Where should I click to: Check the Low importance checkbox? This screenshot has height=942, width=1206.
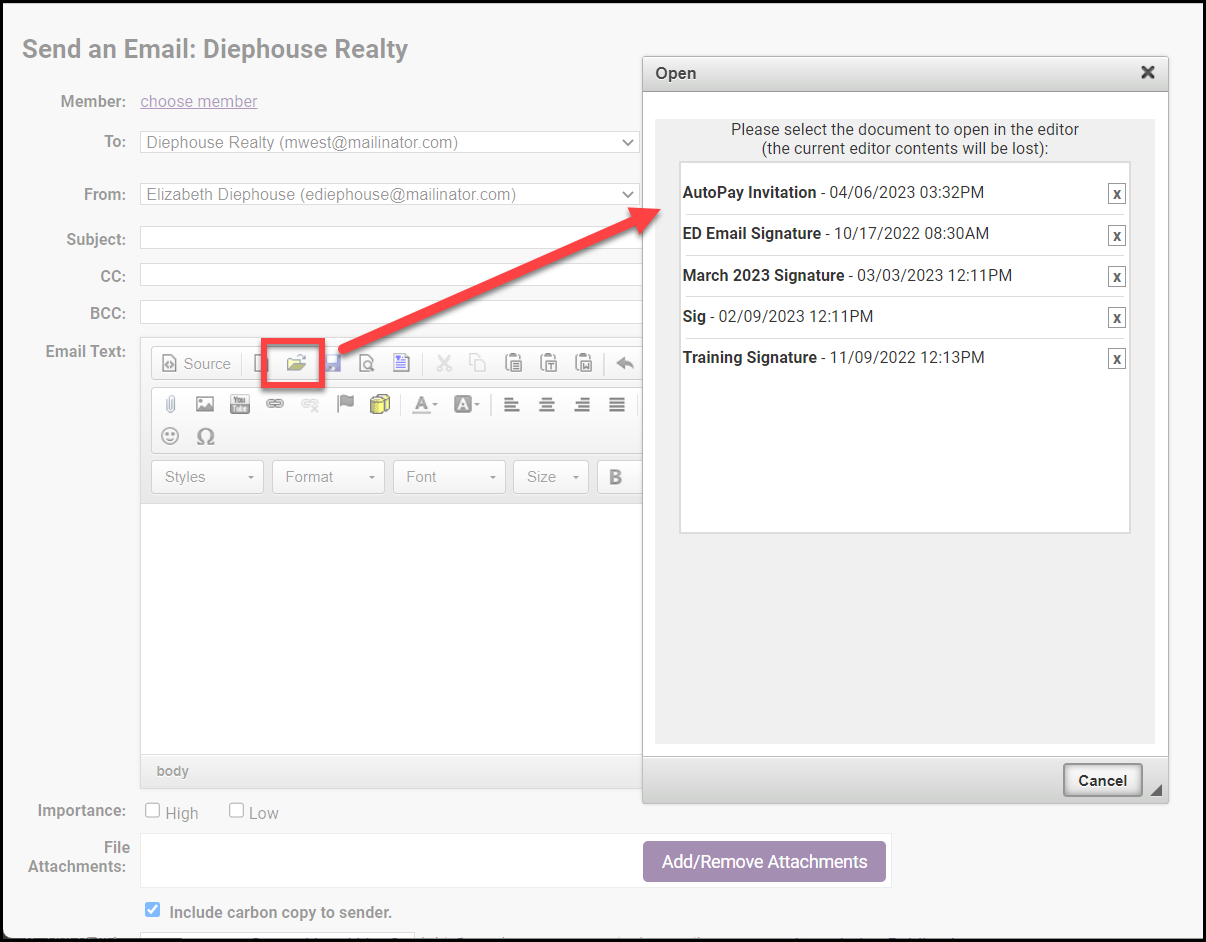click(x=236, y=811)
